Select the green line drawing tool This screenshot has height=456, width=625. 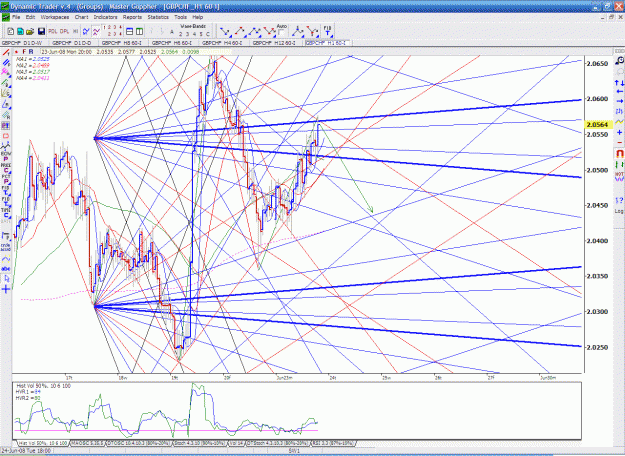tap(6, 83)
